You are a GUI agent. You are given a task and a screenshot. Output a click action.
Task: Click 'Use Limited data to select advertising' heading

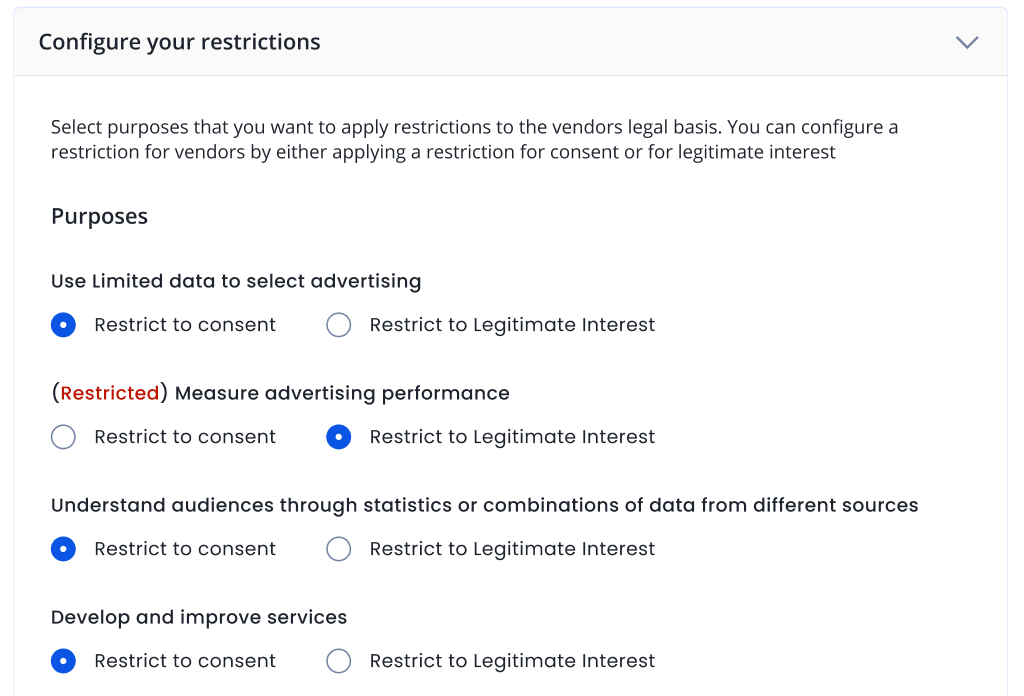[236, 281]
